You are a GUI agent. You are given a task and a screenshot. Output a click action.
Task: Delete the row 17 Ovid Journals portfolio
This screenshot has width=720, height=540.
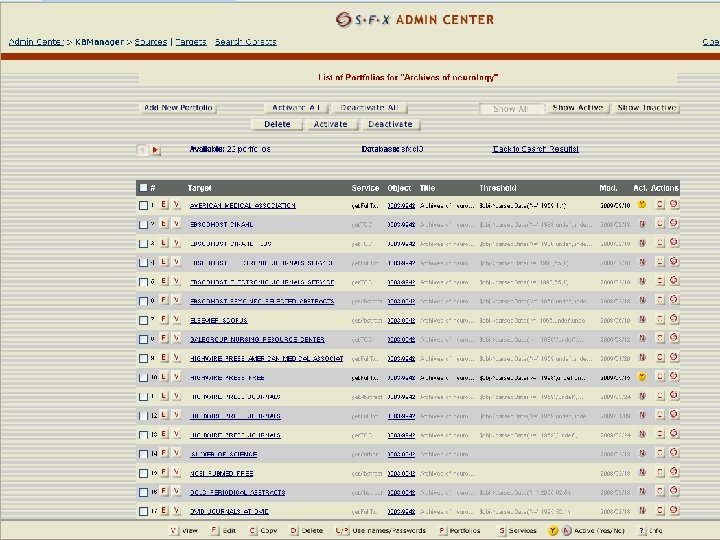pos(674,510)
